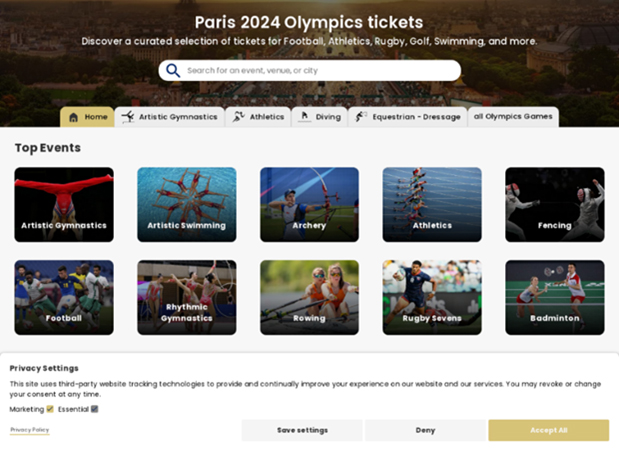Select the Fencing event thumbnail
The width and height of the screenshot is (619, 451).
[555, 205]
